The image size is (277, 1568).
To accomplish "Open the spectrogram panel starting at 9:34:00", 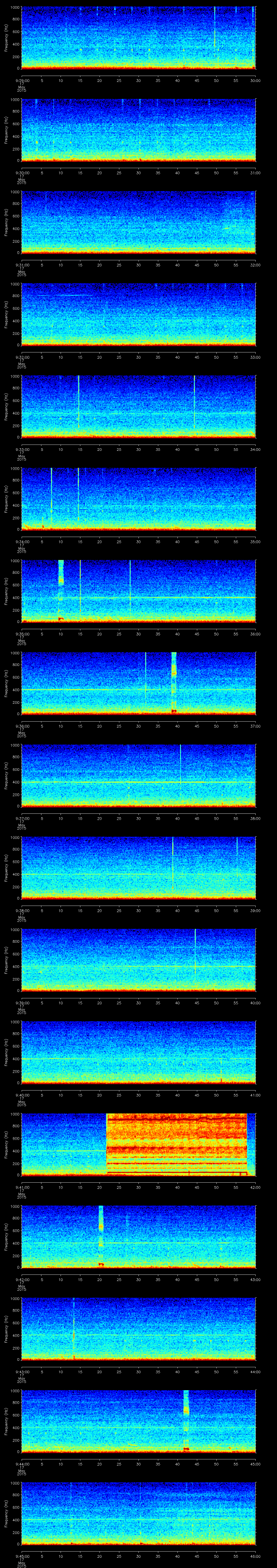I will [x=139, y=499].
